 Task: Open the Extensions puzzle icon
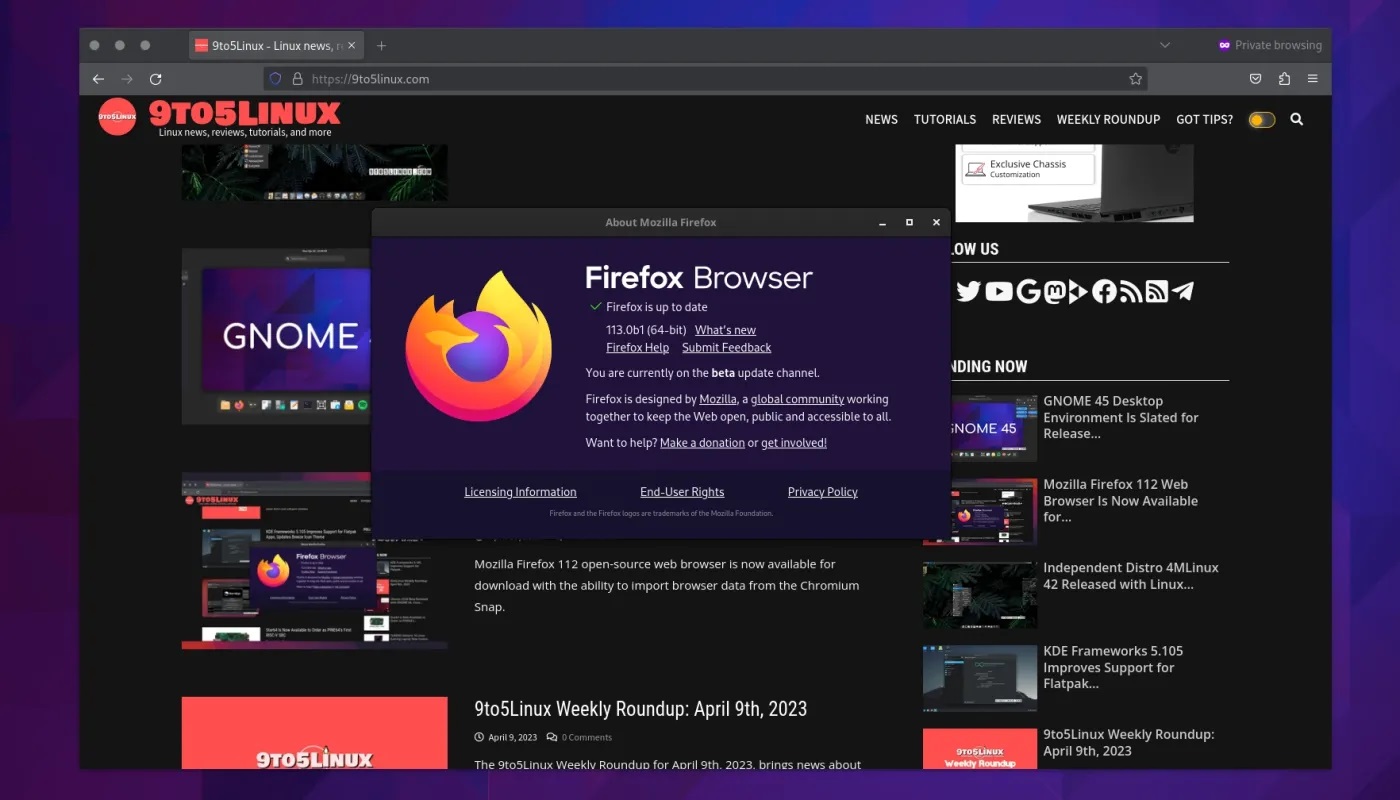(1284, 79)
